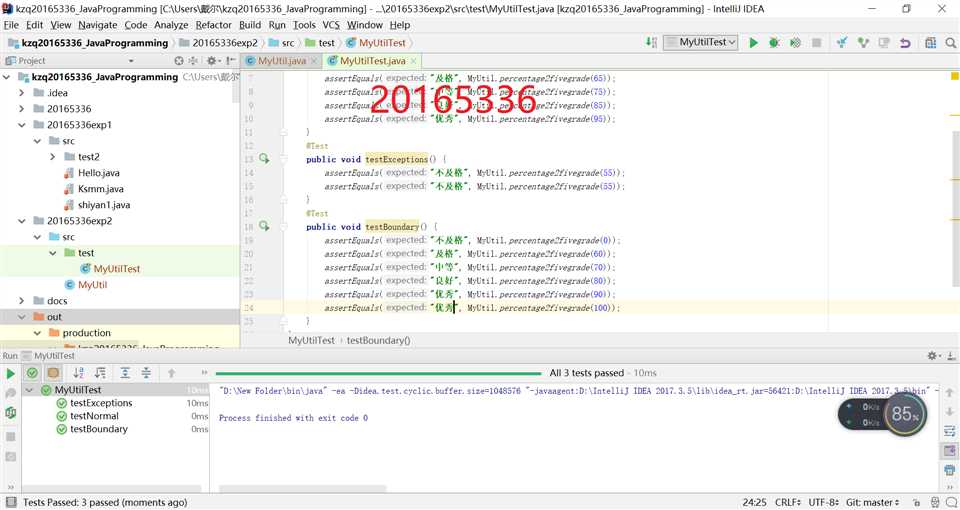Expand all test results icon
This screenshot has width=960, height=510.
click(125, 373)
